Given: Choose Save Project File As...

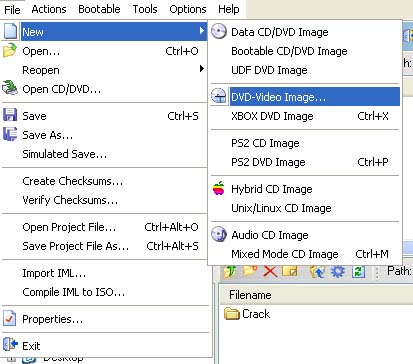Looking at the screenshot, I should click(104, 246).
